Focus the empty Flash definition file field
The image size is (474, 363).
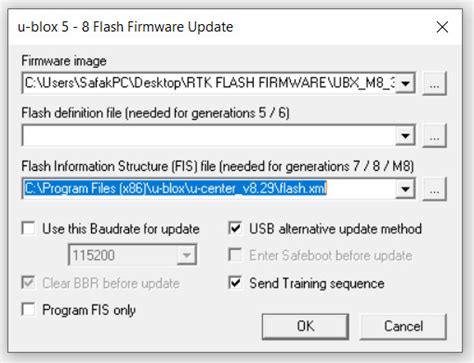click(209, 136)
